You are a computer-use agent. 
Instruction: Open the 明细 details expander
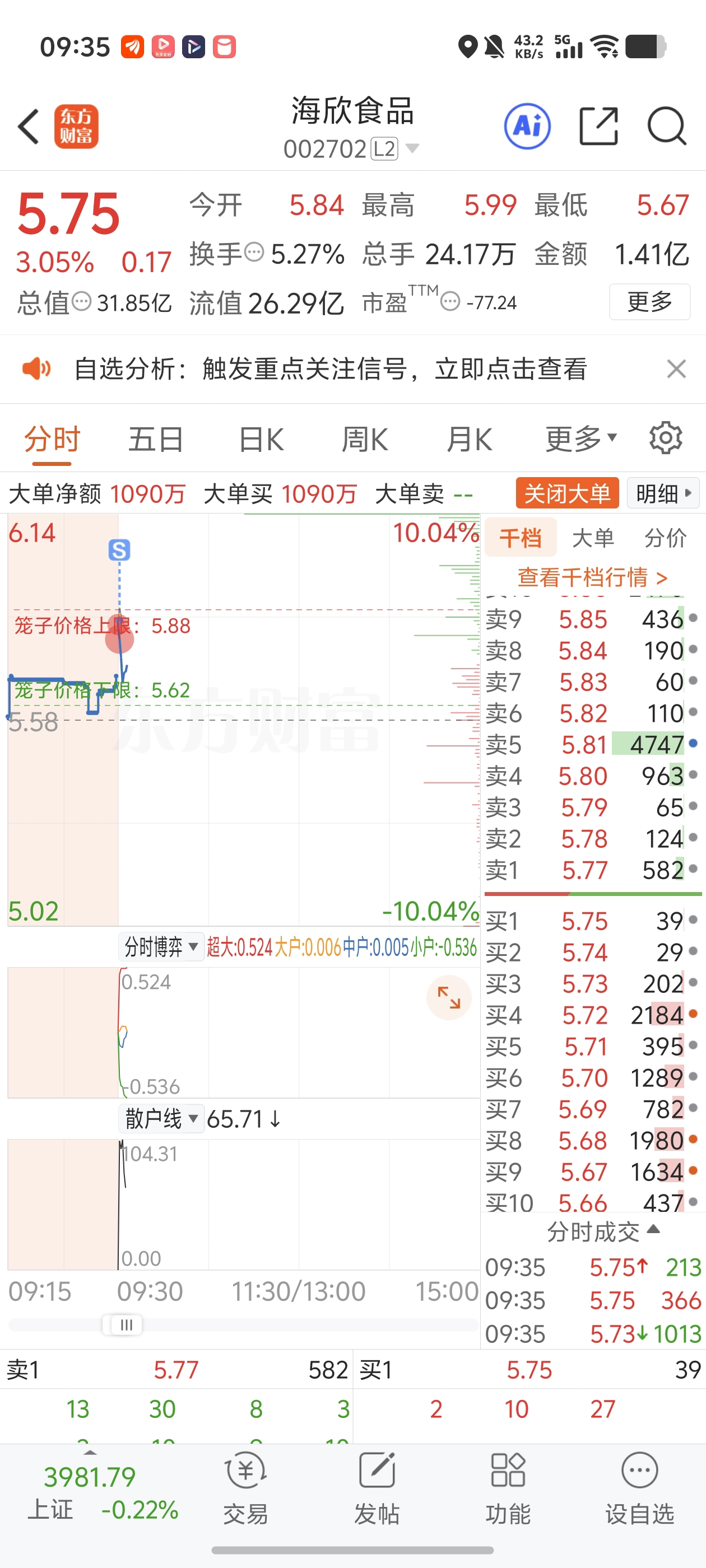point(663,493)
